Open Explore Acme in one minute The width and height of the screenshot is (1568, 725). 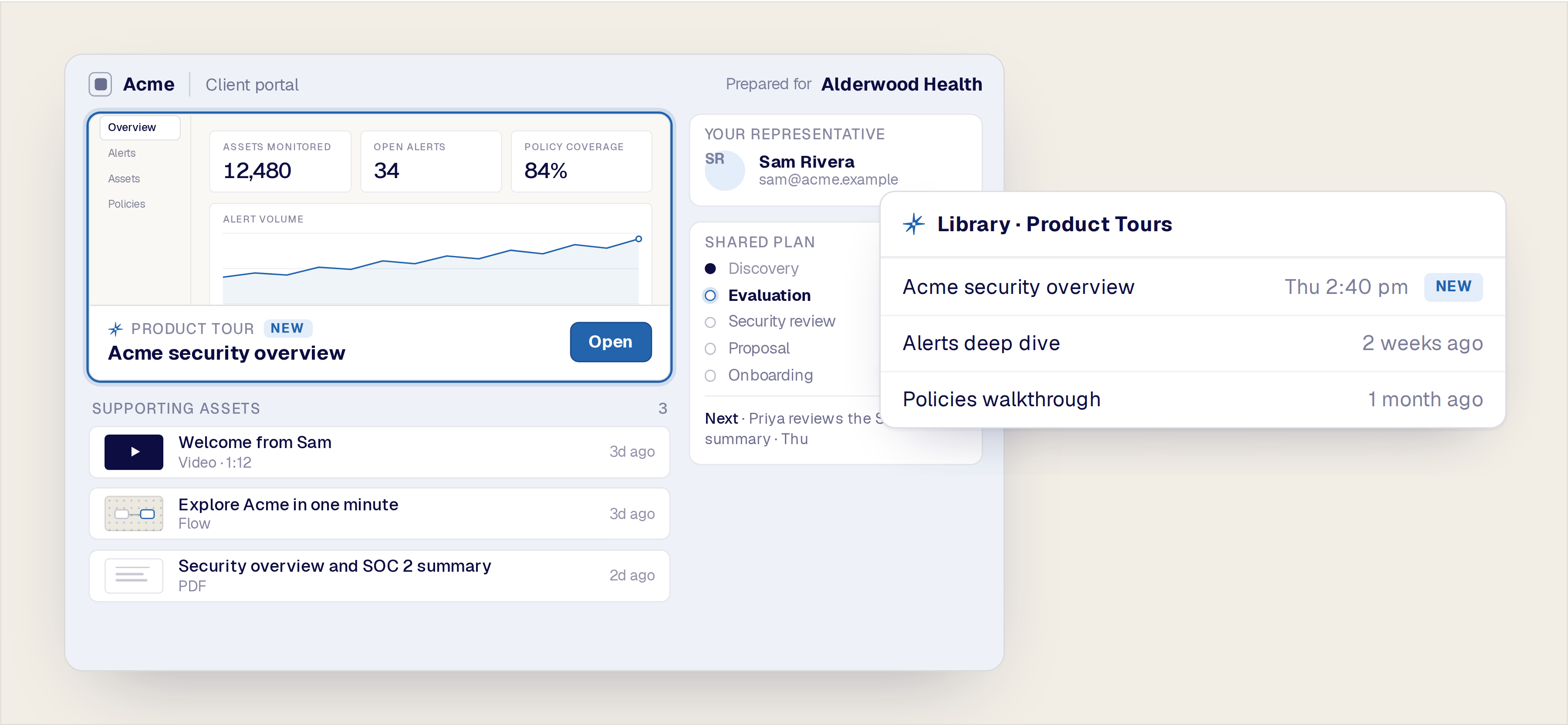379,514
